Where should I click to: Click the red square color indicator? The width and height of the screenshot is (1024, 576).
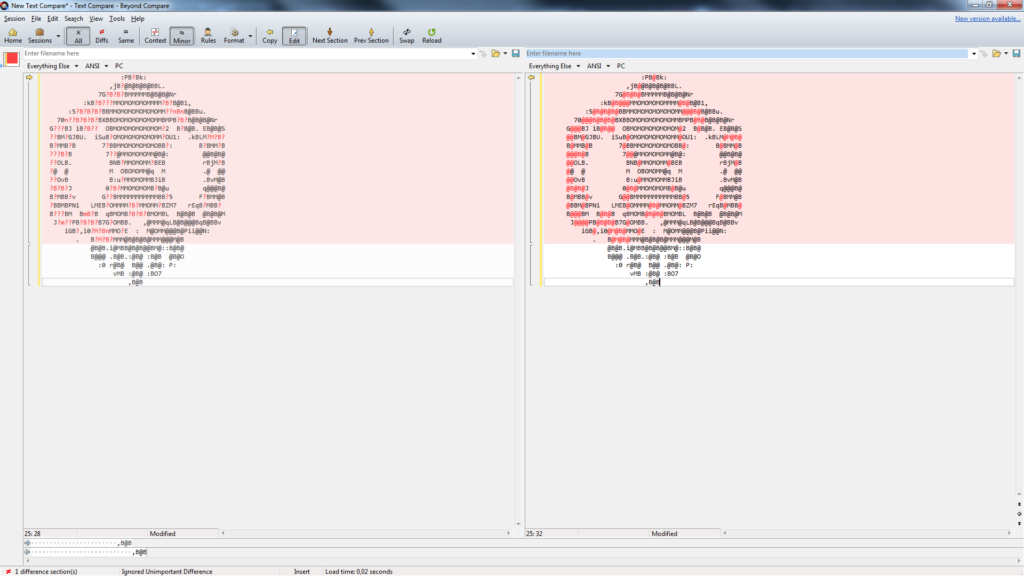pos(12,58)
